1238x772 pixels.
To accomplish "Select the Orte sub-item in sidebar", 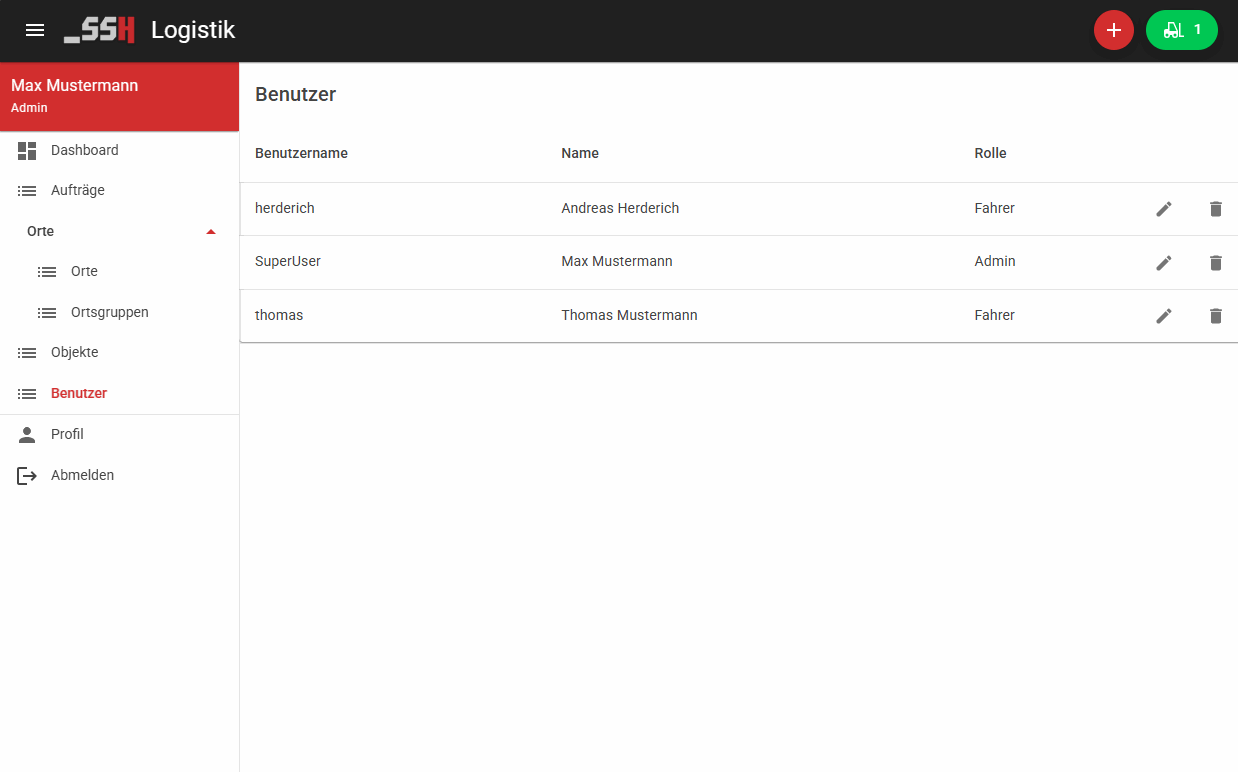I will click(x=84, y=272).
